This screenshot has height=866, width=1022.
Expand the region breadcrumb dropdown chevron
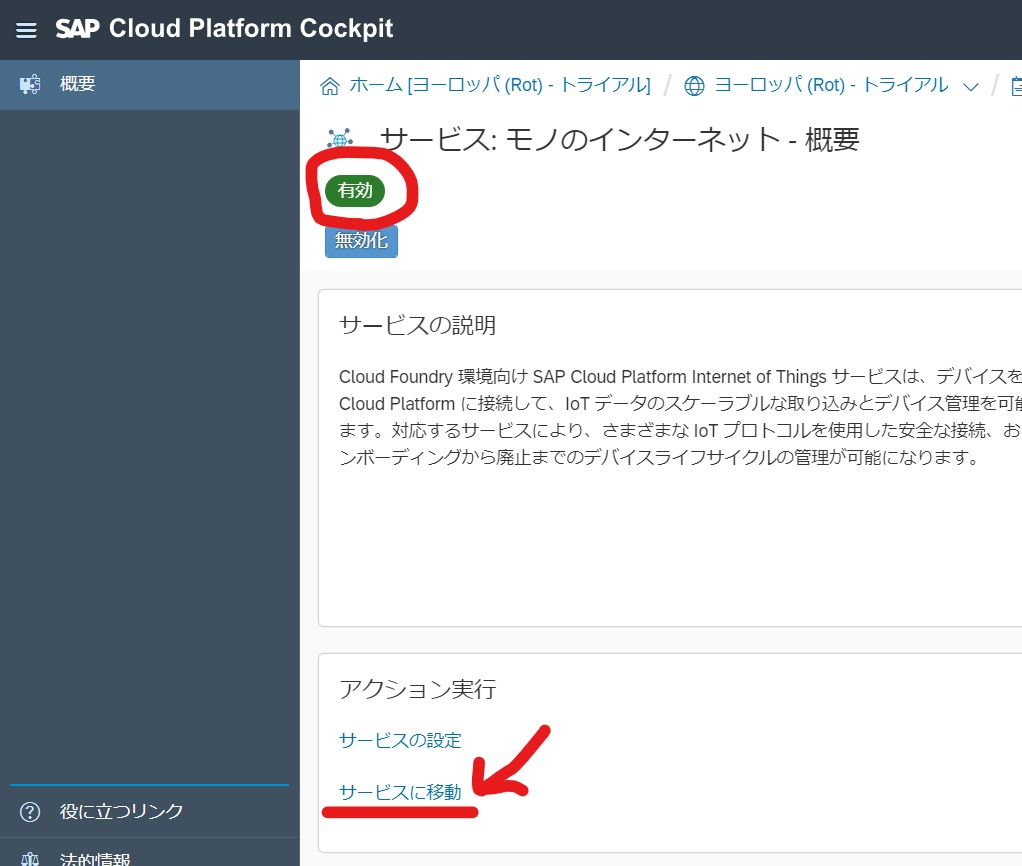click(x=971, y=87)
